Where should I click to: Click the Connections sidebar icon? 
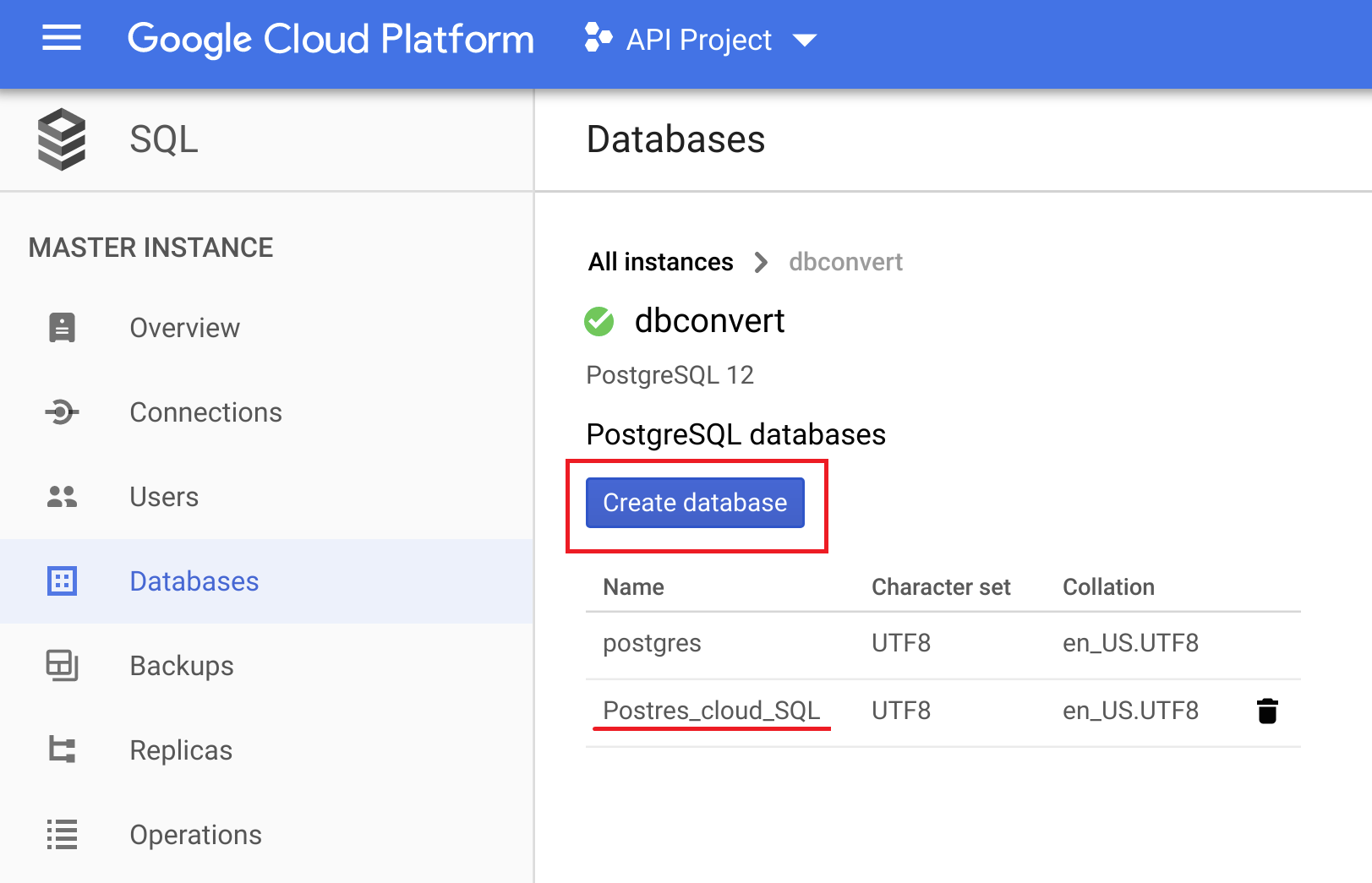coord(62,412)
